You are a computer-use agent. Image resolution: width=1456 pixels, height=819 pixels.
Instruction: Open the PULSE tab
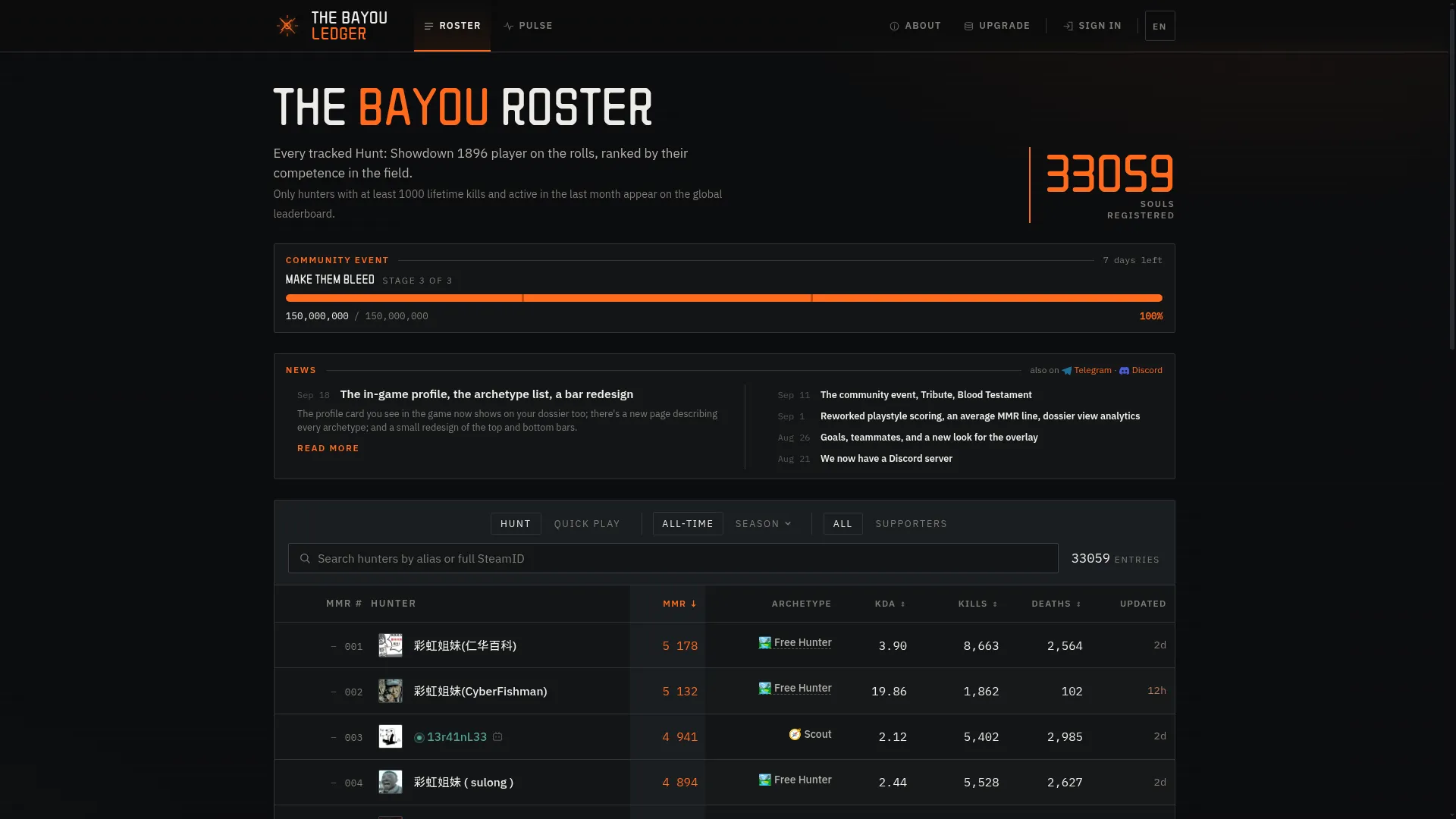pyautogui.click(x=528, y=26)
